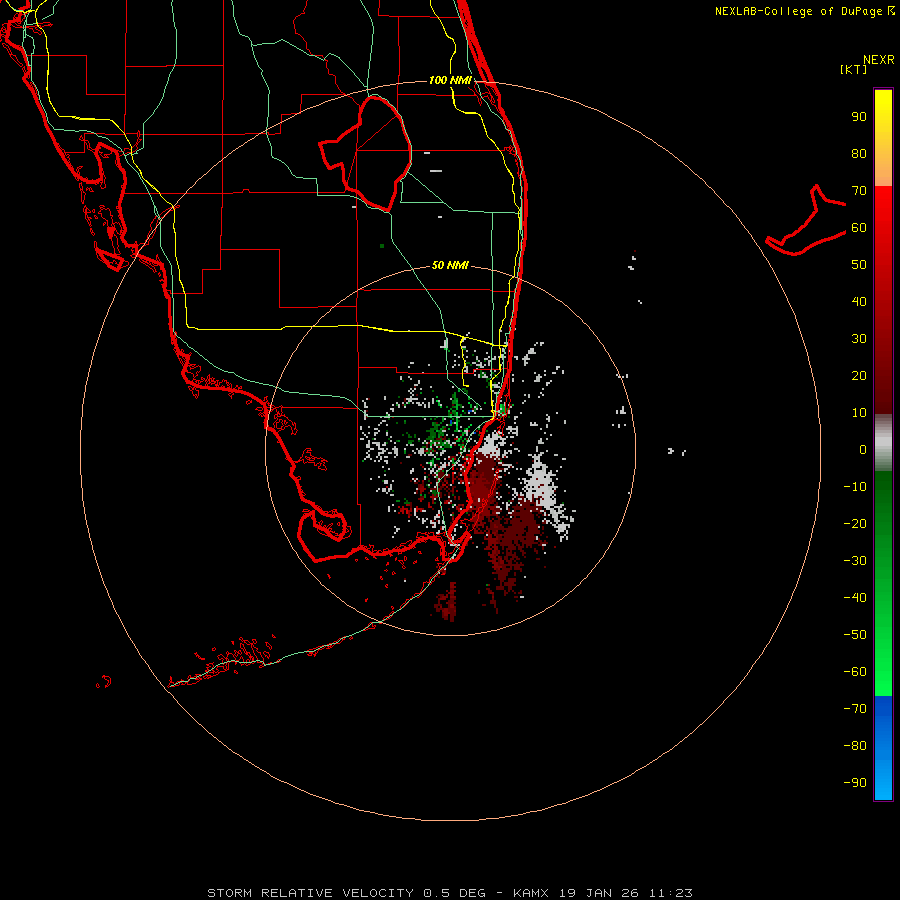
Task: Click the 70 value on velocity scale
Action: (859, 191)
